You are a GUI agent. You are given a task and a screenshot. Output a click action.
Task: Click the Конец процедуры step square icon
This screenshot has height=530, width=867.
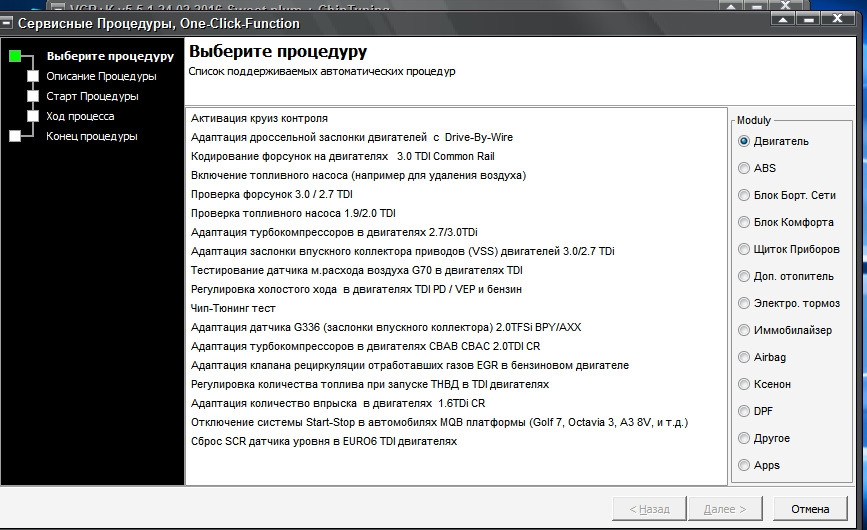click(x=14, y=136)
